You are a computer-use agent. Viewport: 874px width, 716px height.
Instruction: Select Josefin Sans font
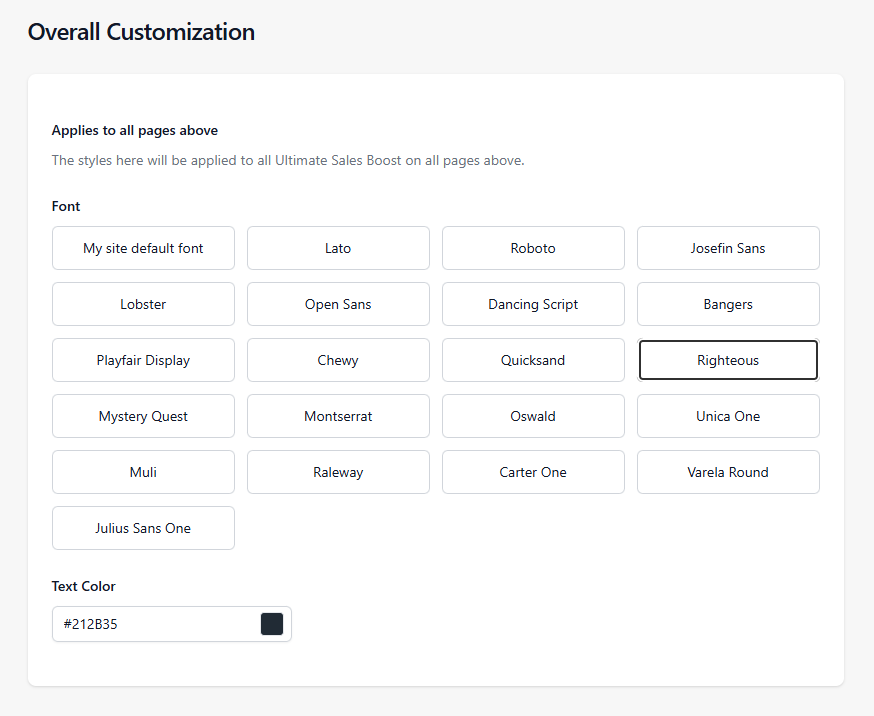(729, 248)
